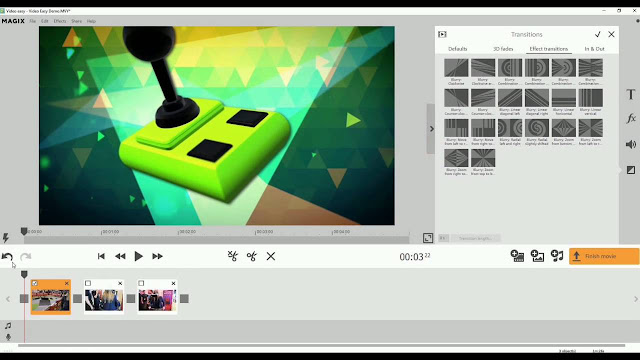The image size is (640, 360).
Task: Switch to the 3D fades tab
Action: [503, 49]
